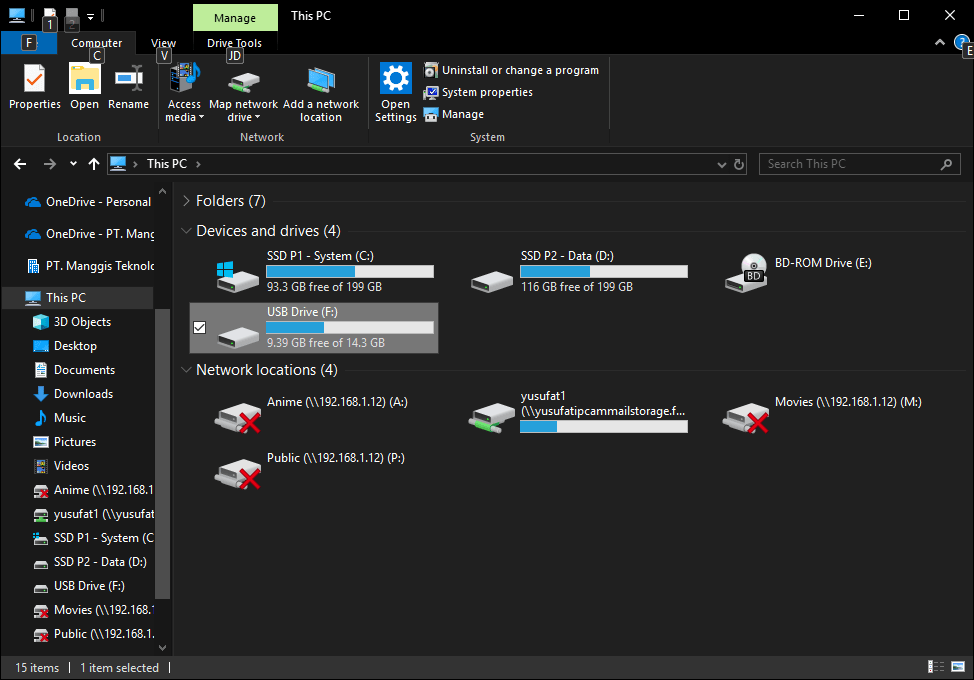Screen dimensions: 974x680
Task: Collapse the Devices and drives group
Action: [x=186, y=230]
